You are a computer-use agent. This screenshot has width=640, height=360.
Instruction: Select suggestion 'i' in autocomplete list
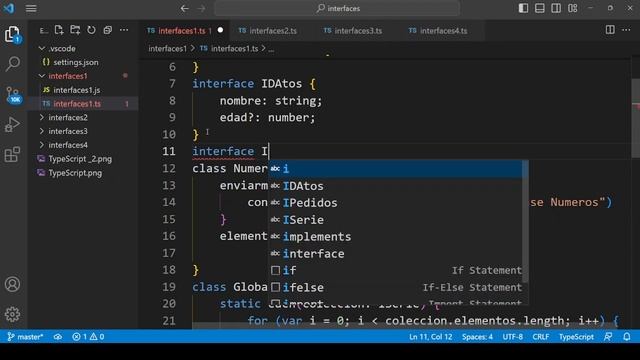click(395, 169)
